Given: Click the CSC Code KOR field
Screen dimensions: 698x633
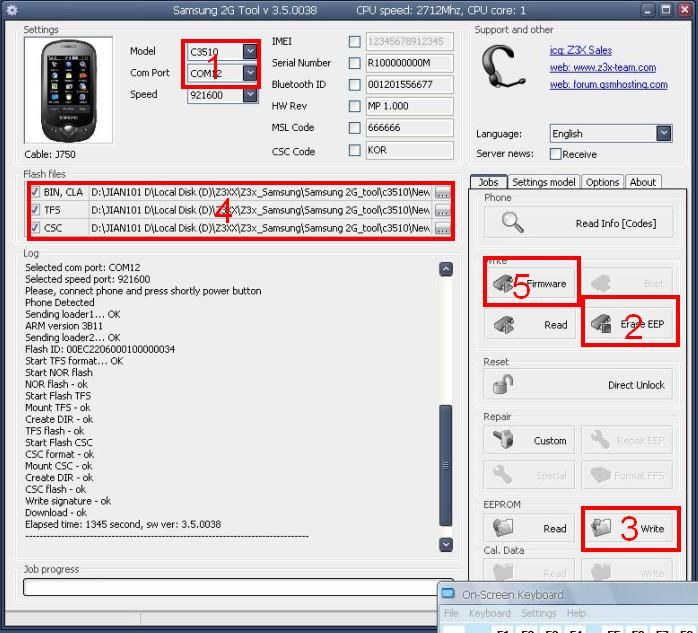Looking at the screenshot, I should tap(410, 150).
